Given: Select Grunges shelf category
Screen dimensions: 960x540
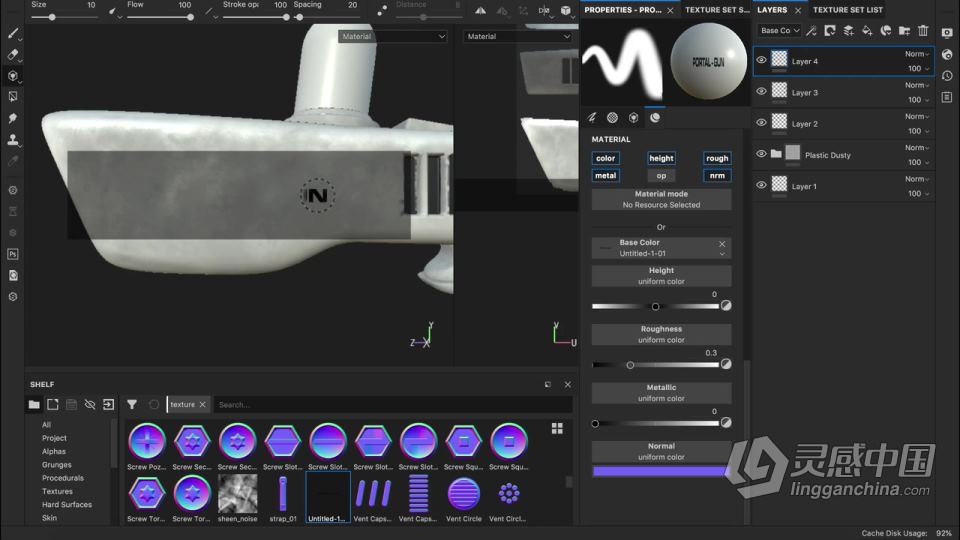Looking at the screenshot, I should point(56,465).
